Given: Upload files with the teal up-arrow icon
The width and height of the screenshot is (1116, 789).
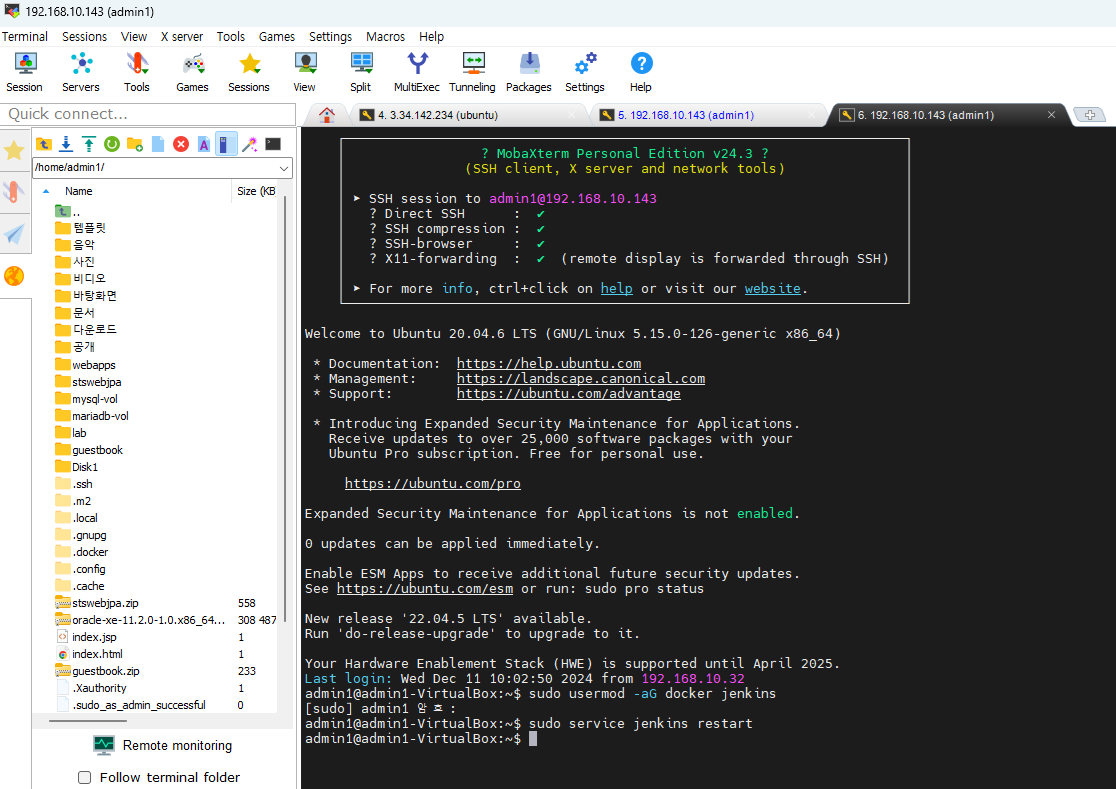Looking at the screenshot, I should (89, 144).
